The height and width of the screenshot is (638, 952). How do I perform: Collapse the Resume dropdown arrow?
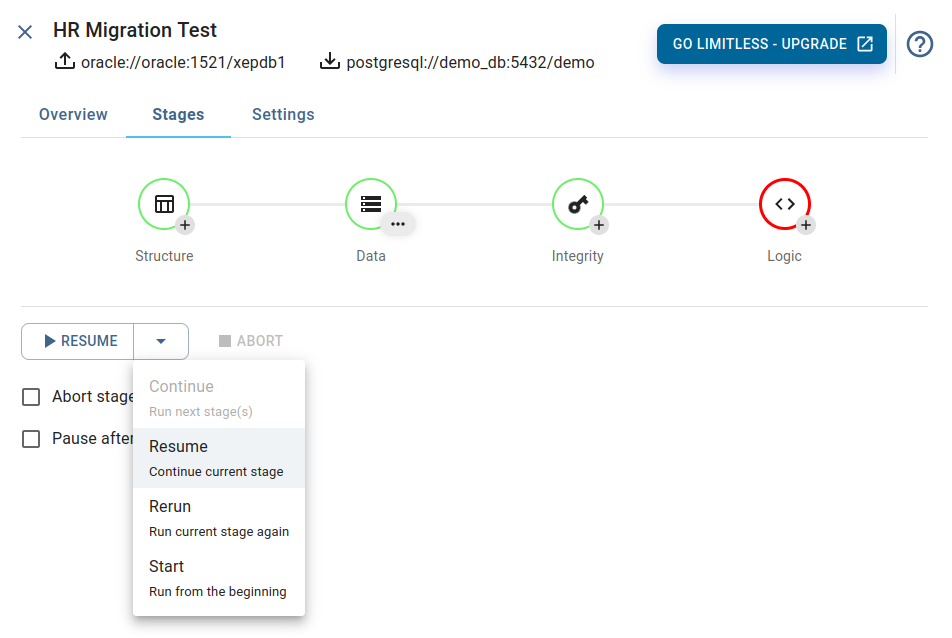coord(161,341)
